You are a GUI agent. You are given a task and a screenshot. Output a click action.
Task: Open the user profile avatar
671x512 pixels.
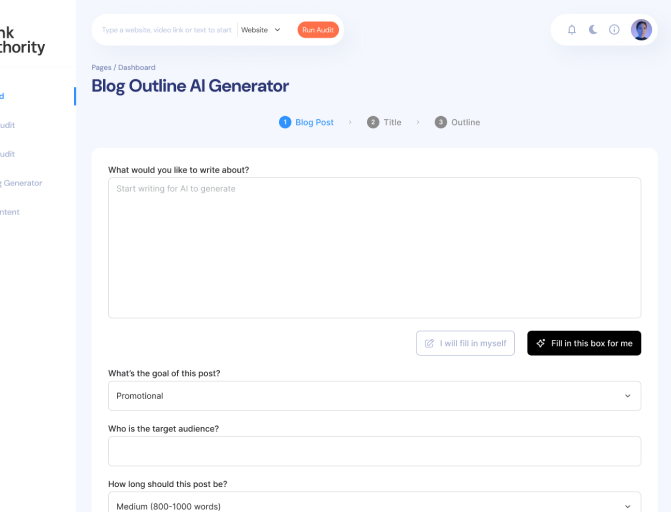[x=641, y=30]
